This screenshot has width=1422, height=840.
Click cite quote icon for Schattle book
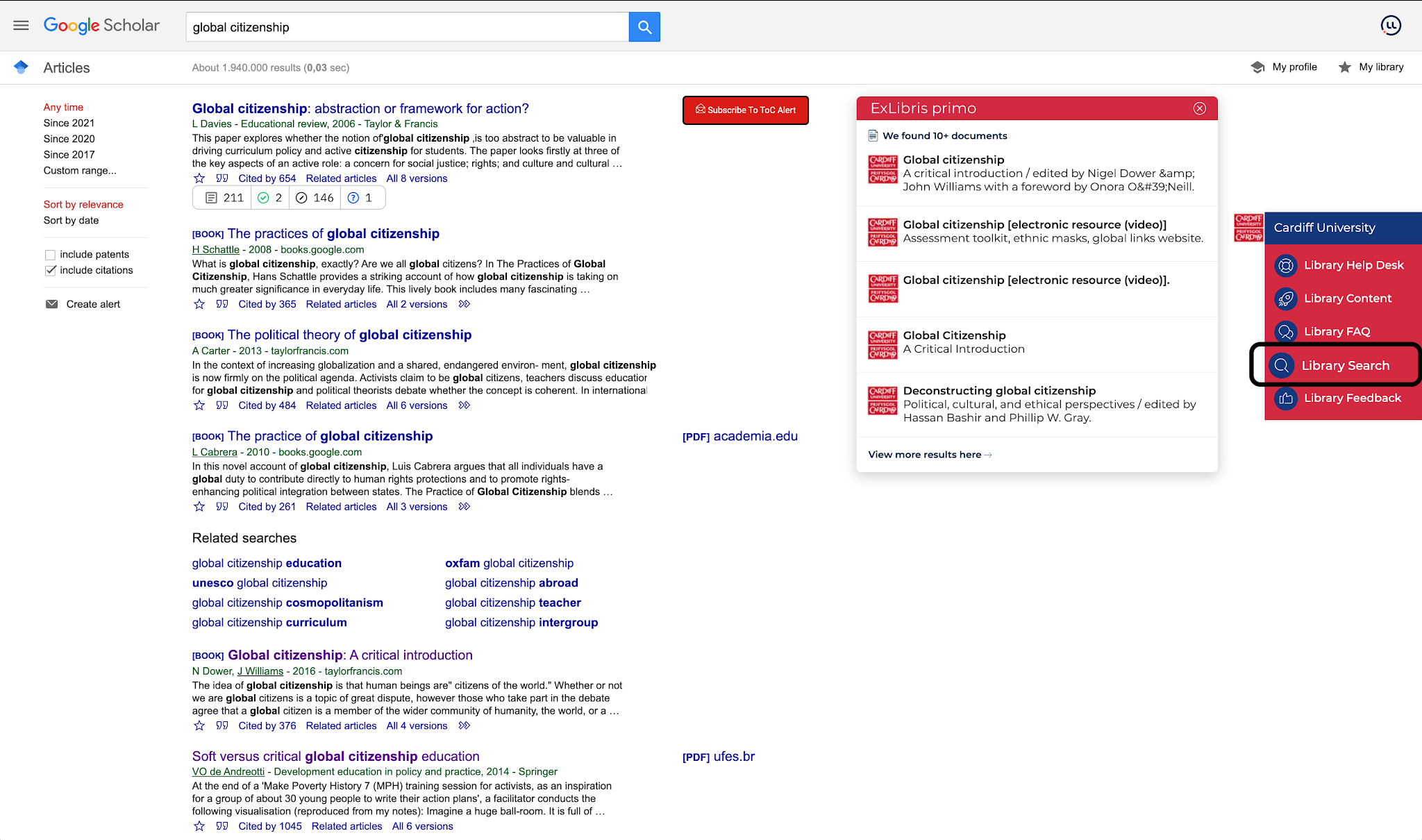(x=222, y=304)
